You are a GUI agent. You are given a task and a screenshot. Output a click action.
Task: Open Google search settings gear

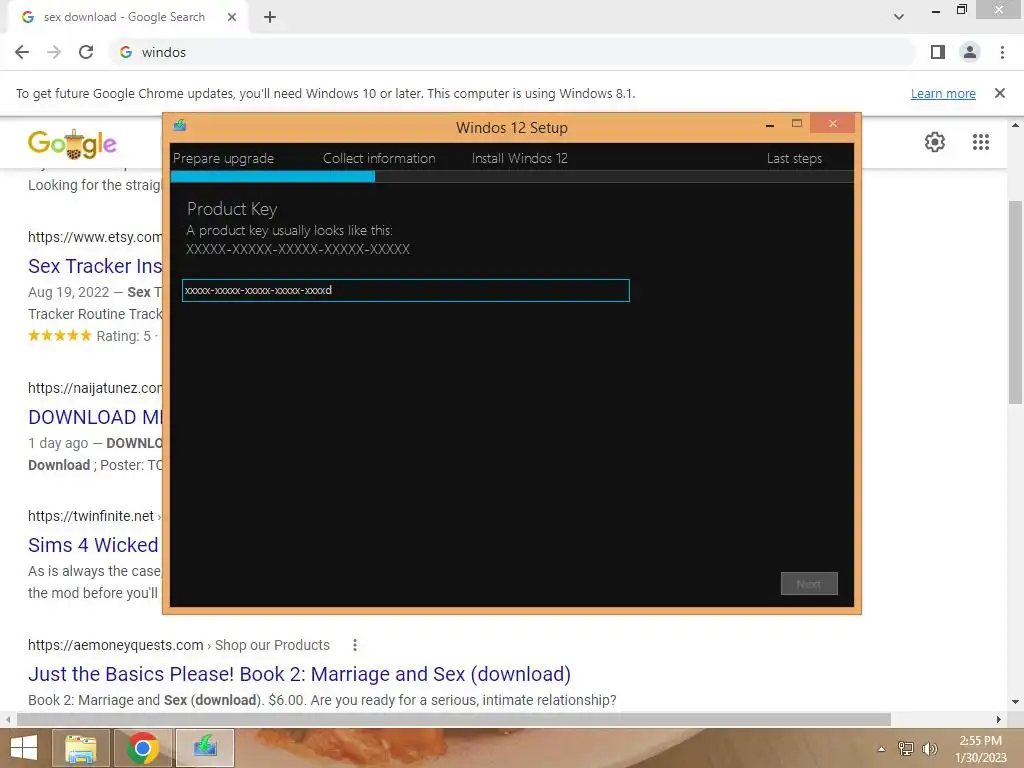click(935, 142)
